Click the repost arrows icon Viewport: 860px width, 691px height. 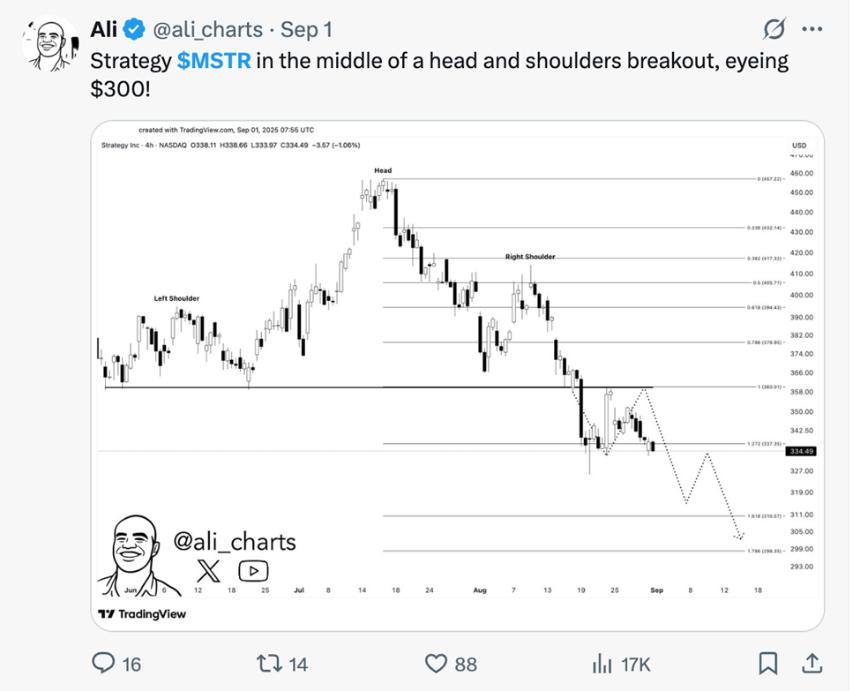click(268, 662)
